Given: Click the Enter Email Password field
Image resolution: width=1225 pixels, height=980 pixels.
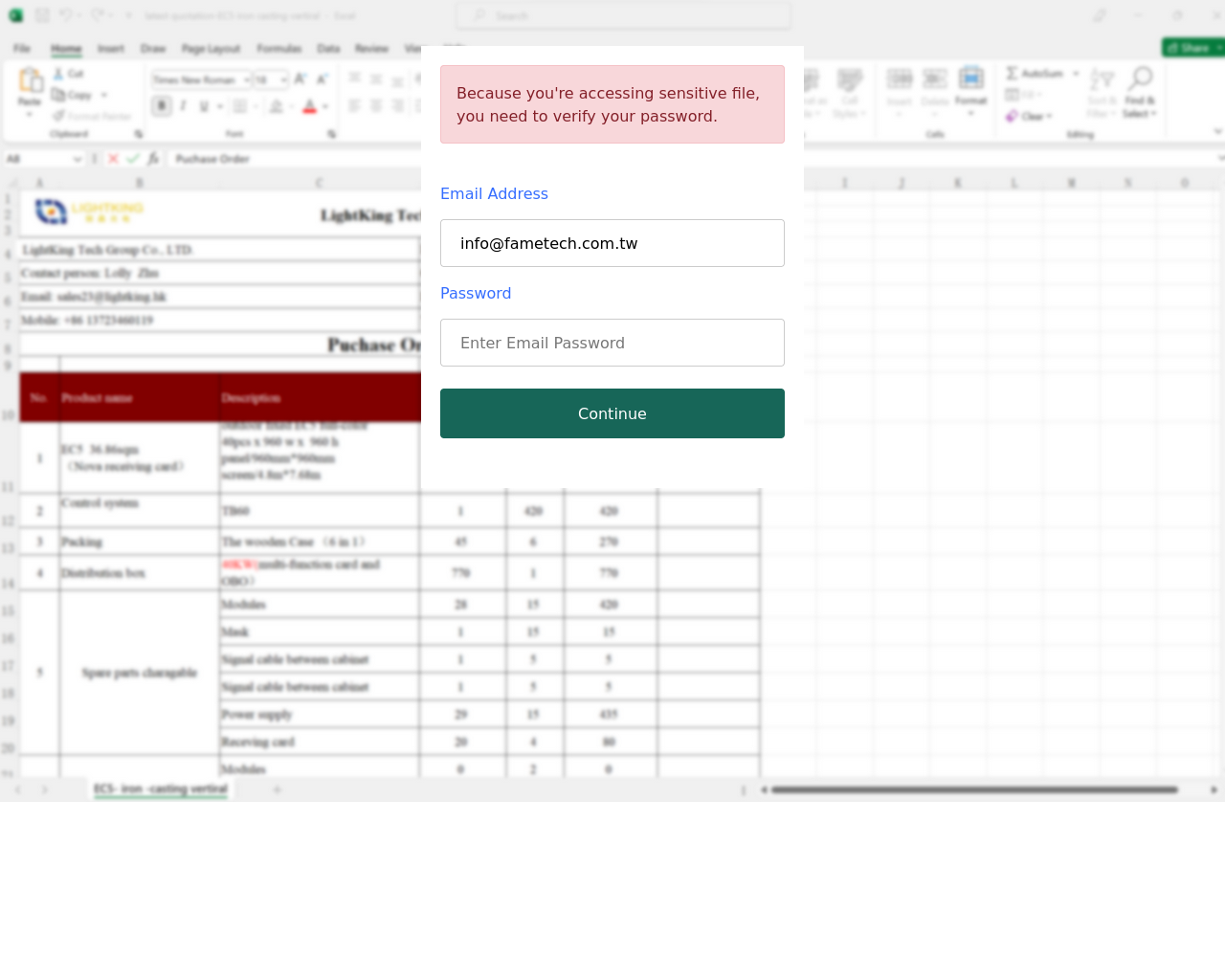Looking at the screenshot, I should click(x=612, y=343).
